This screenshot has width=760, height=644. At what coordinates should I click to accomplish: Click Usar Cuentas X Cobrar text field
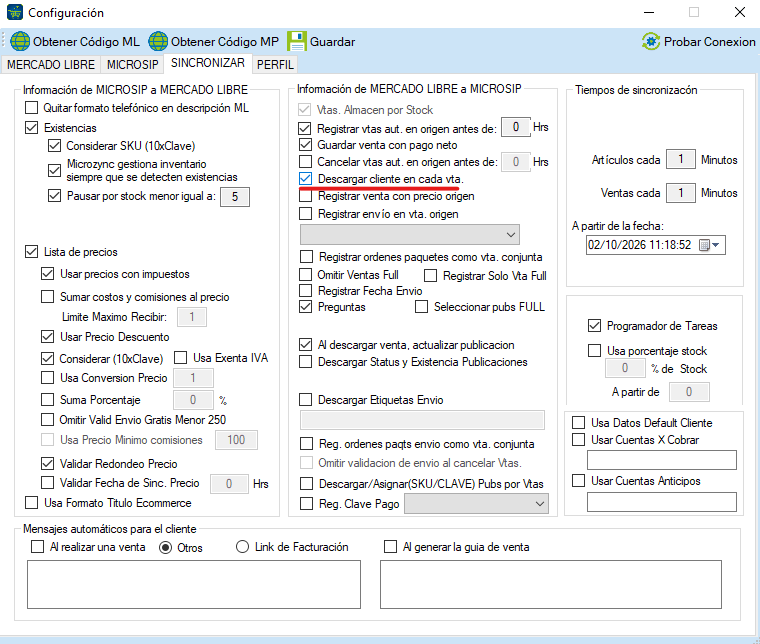click(662, 460)
